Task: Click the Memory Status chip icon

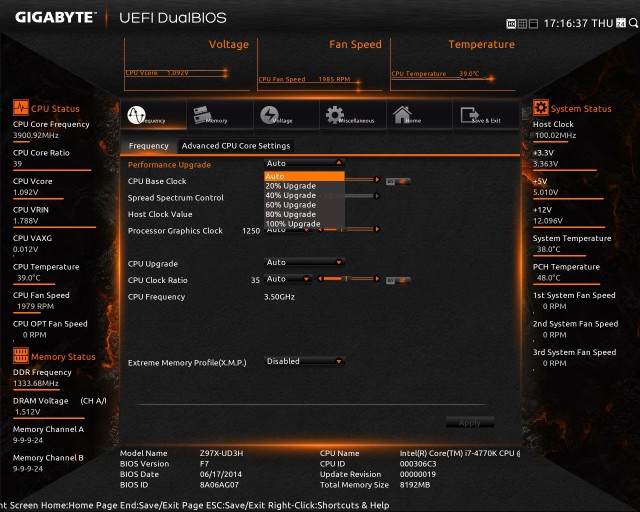Action: [20, 356]
